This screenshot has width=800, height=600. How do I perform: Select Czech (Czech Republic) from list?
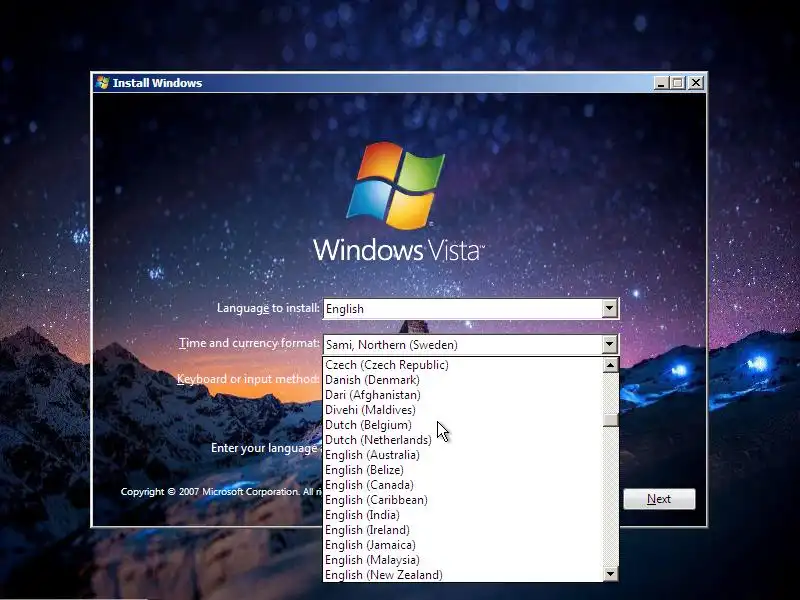(463, 365)
